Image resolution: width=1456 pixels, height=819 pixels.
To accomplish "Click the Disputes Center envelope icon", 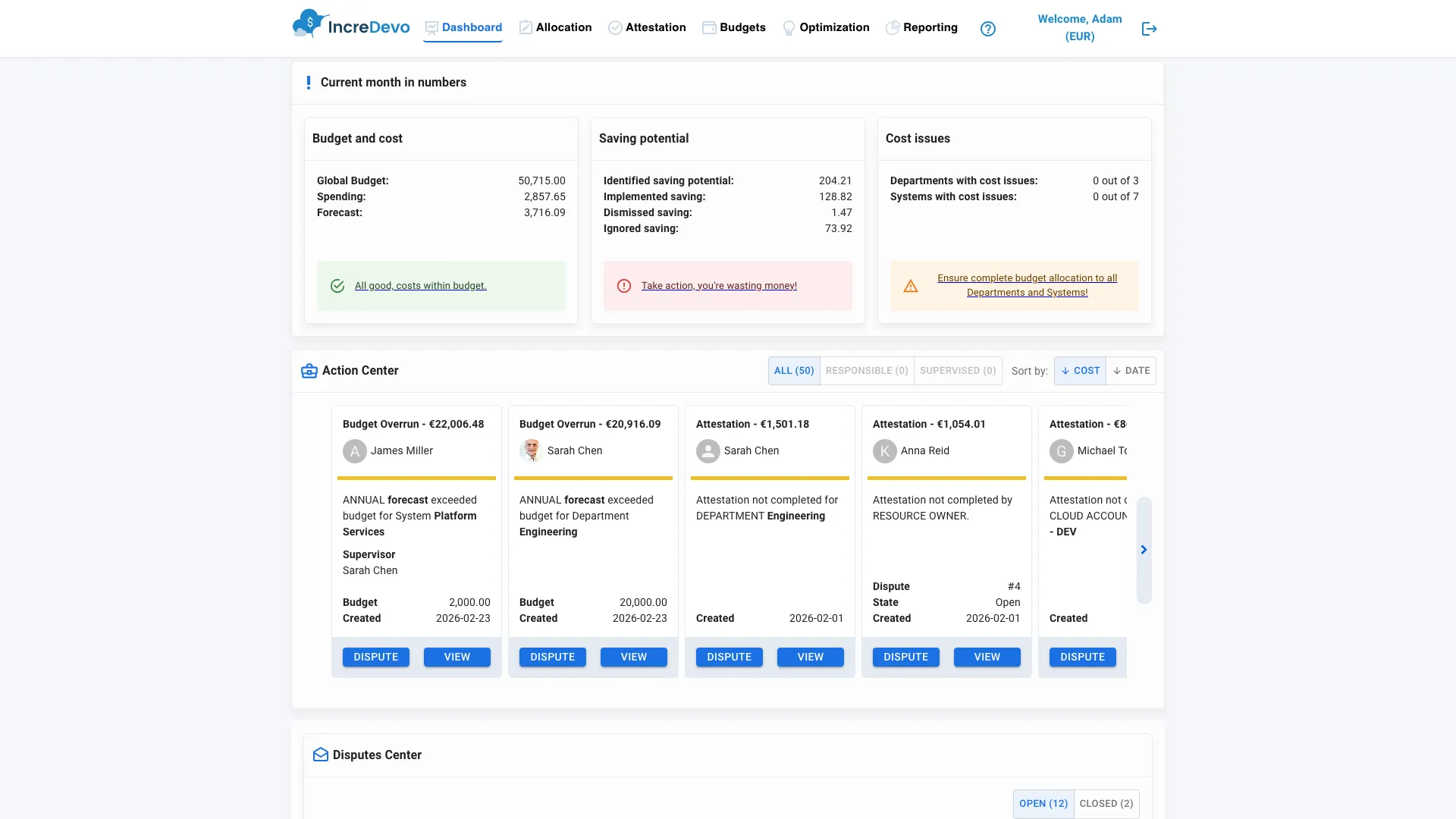I will click(321, 755).
